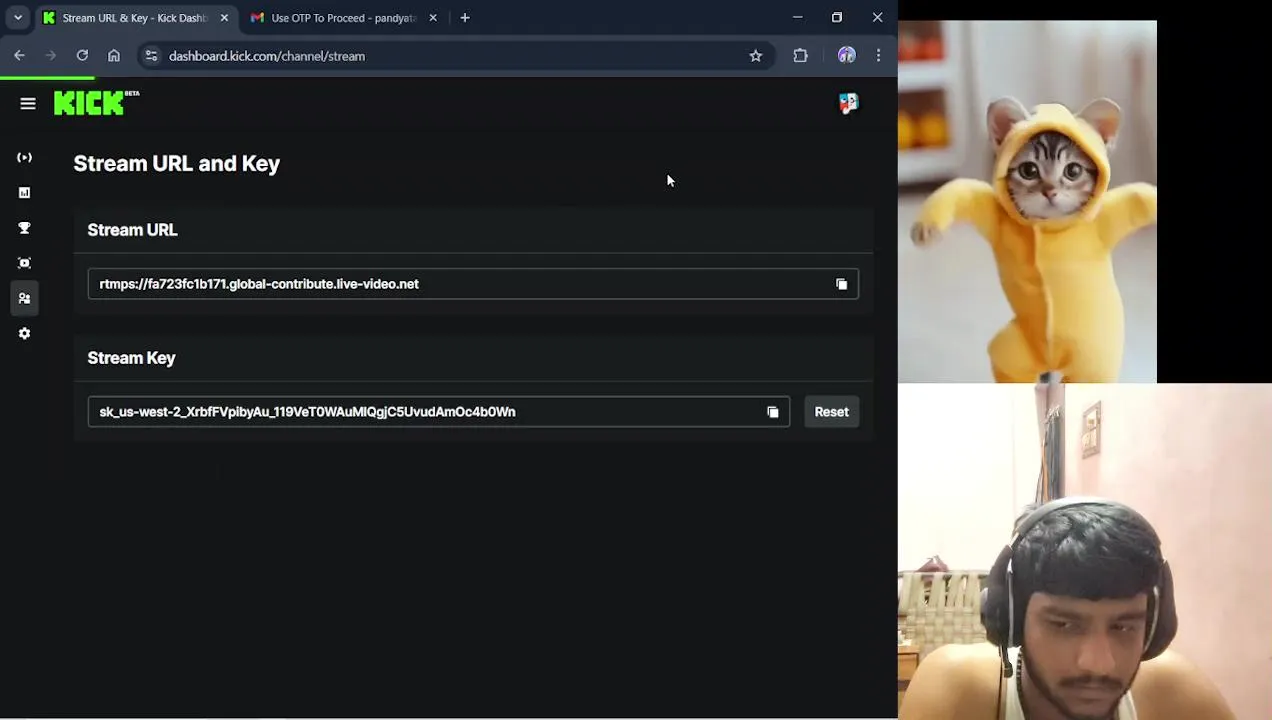Viewport: 1272px width, 720px height.
Task: Click the Stream URL field
Action: tap(473, 284)
